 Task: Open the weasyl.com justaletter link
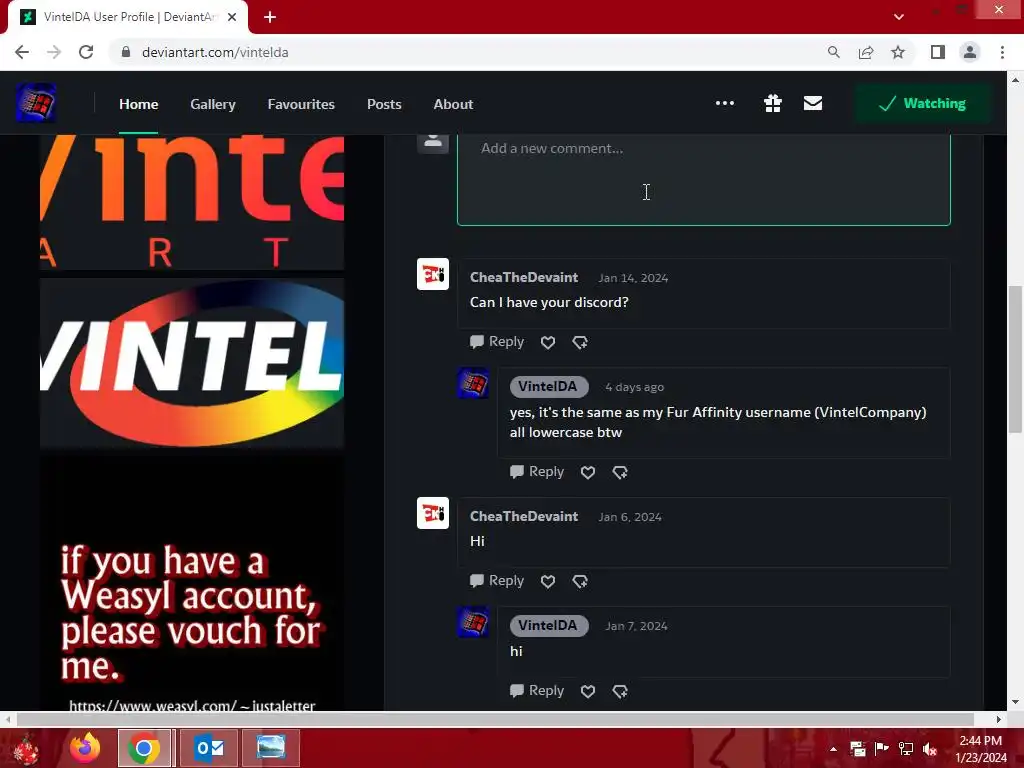click(x=192, y=705)
